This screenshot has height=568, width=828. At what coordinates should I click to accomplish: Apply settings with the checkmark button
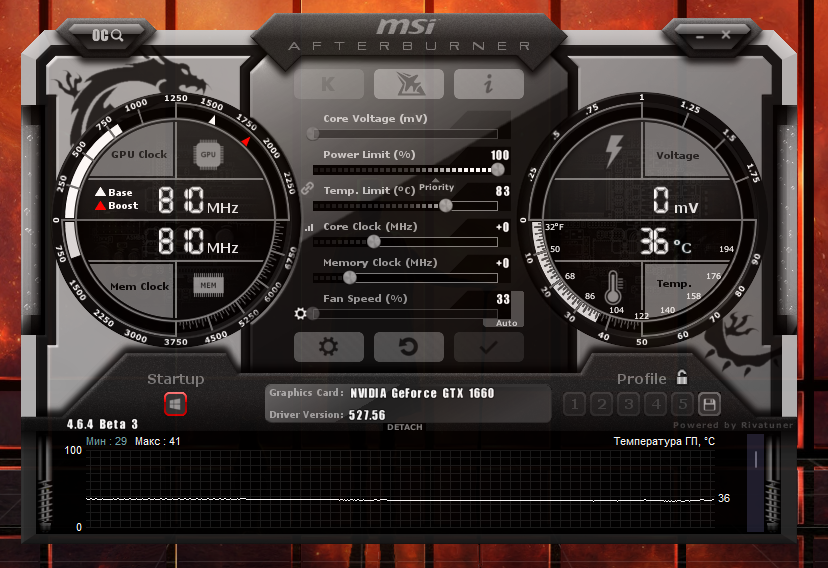(x=488, y=347)
